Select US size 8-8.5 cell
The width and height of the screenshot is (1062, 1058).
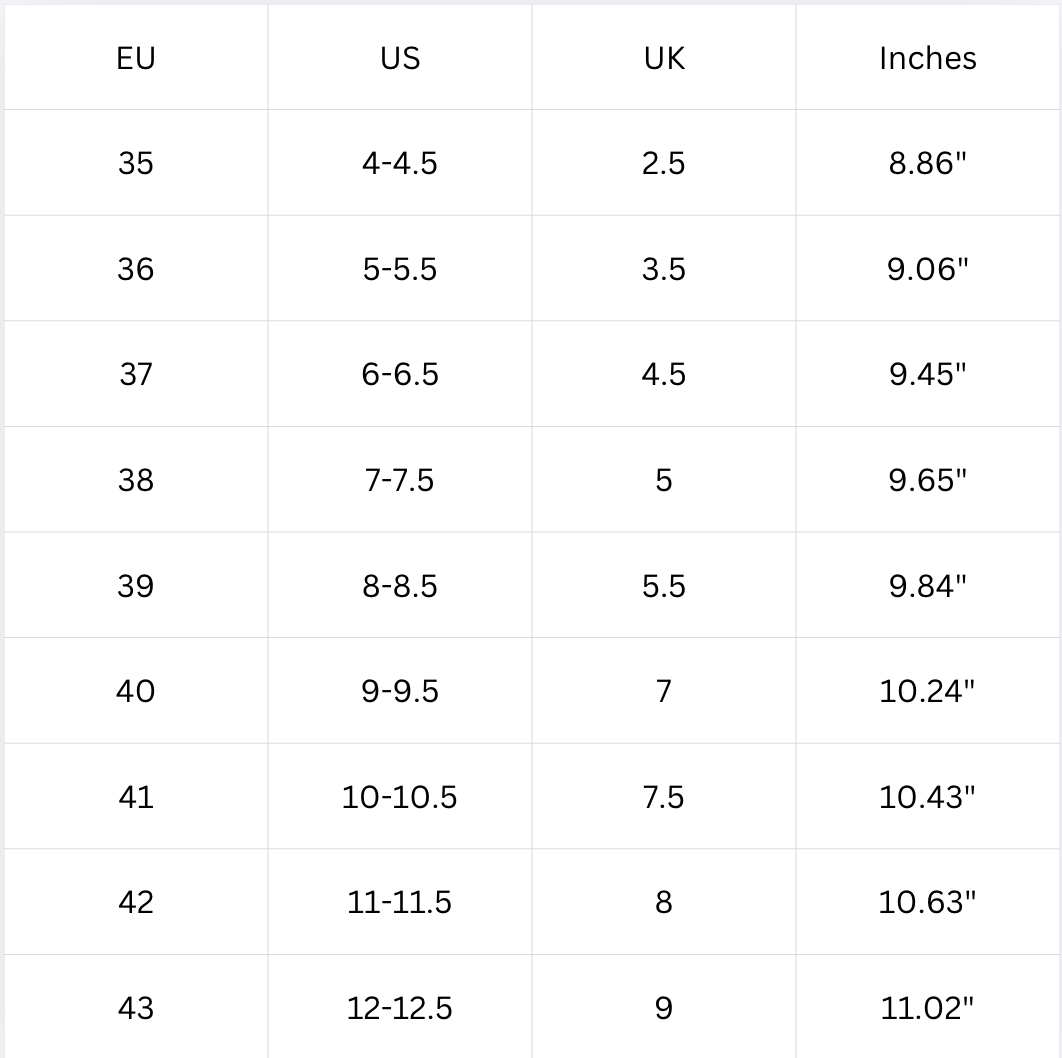pyautogui.click(x=400, y=585)
